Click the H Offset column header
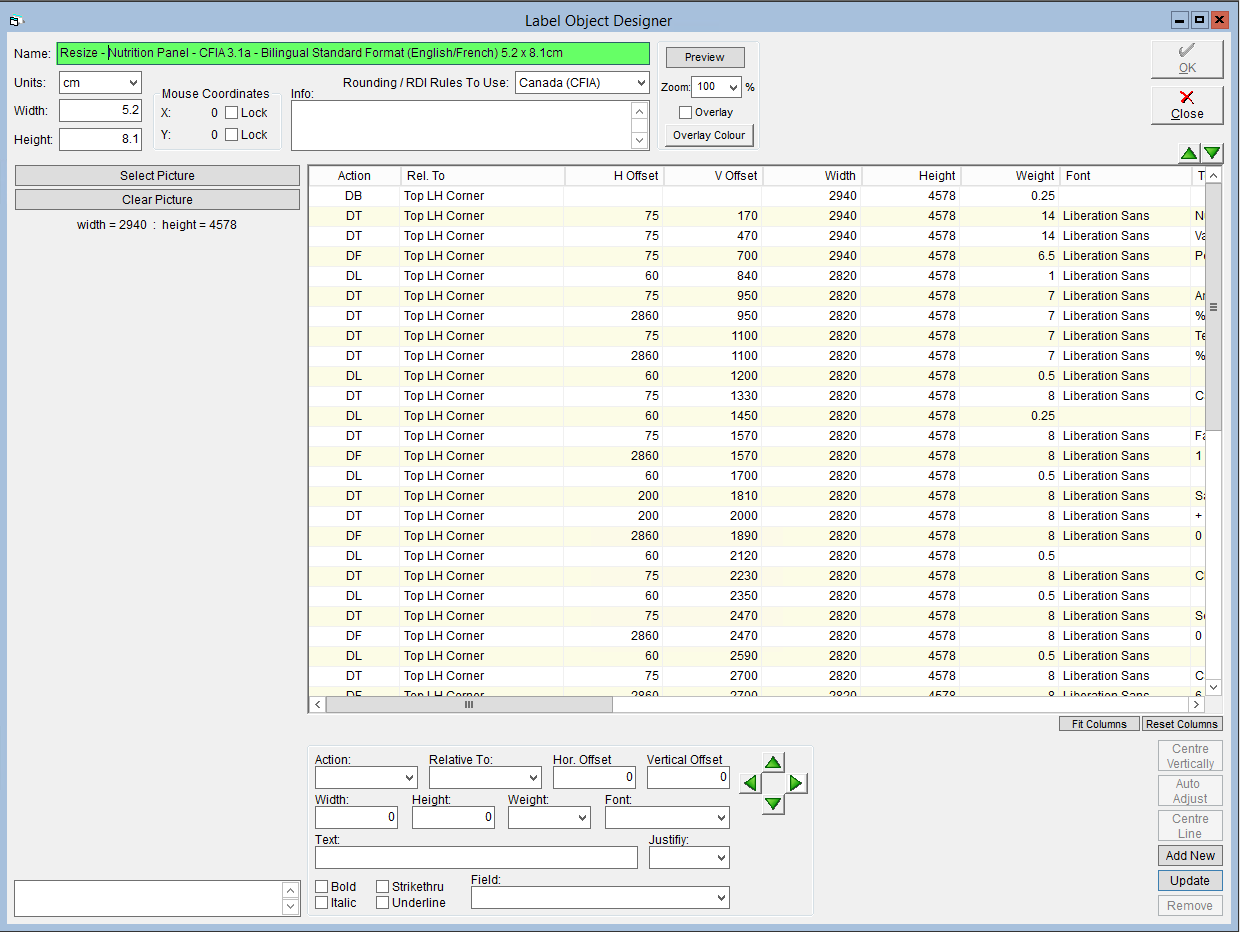Image resolution: width=1240 pixels, height=932 pixels. tap(614, 176)
